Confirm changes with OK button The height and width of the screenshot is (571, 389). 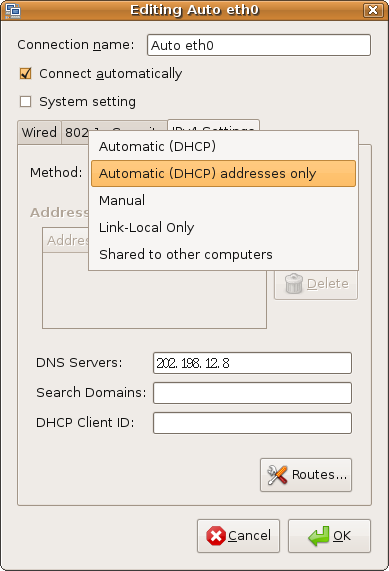pyautogui.click(x=330, y=536)
